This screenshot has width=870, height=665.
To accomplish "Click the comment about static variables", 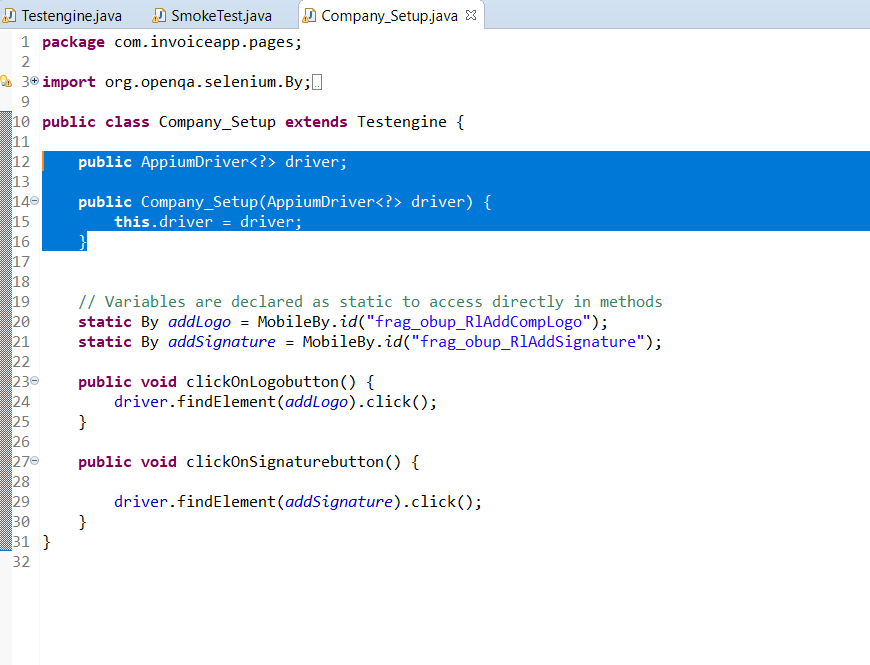I will (370, 302).
